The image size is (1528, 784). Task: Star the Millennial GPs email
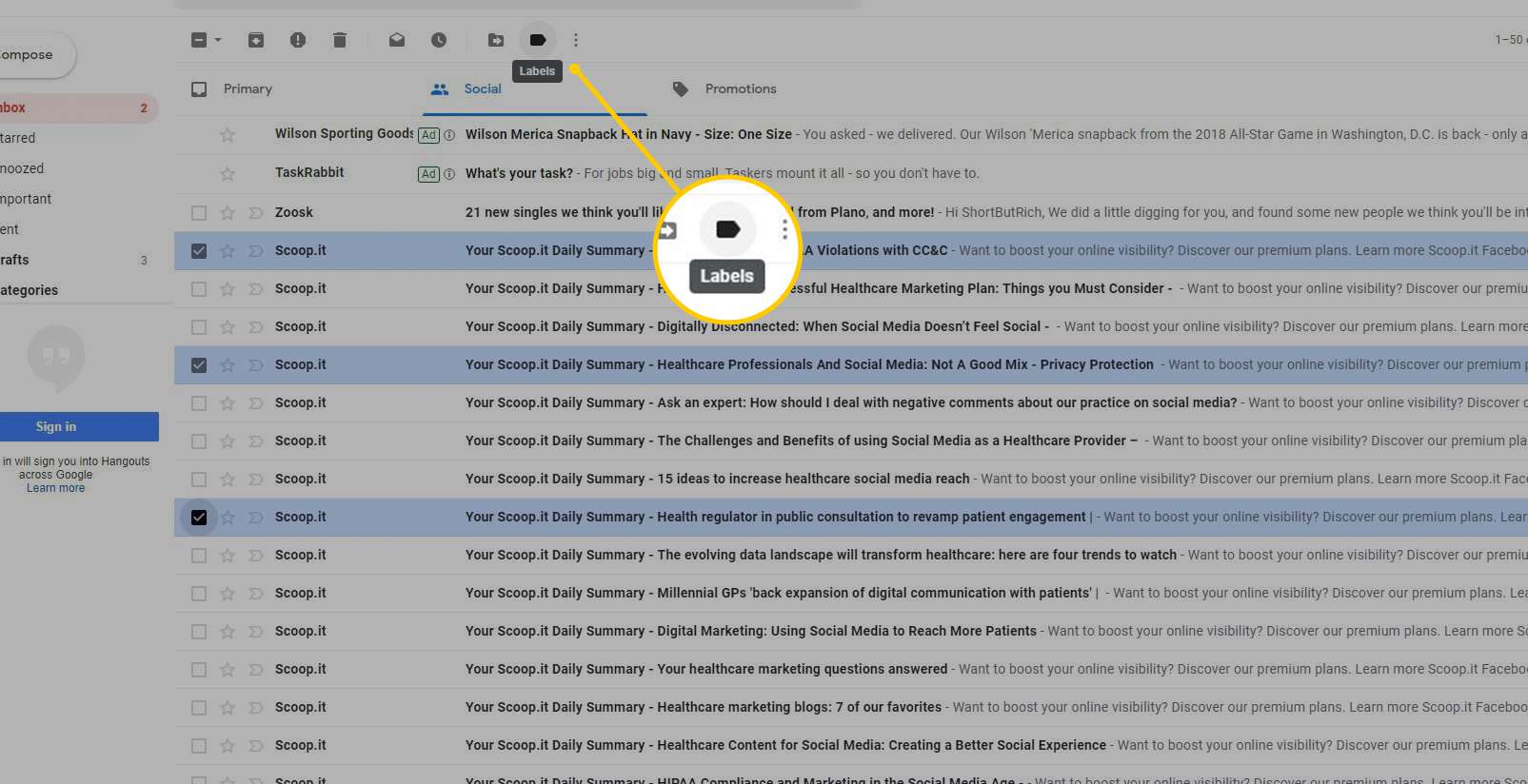pos(228,594)
